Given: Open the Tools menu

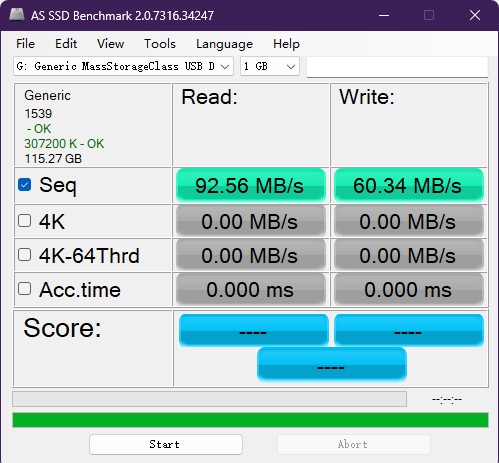Looking at the screenshot, I should coord(160,44).
